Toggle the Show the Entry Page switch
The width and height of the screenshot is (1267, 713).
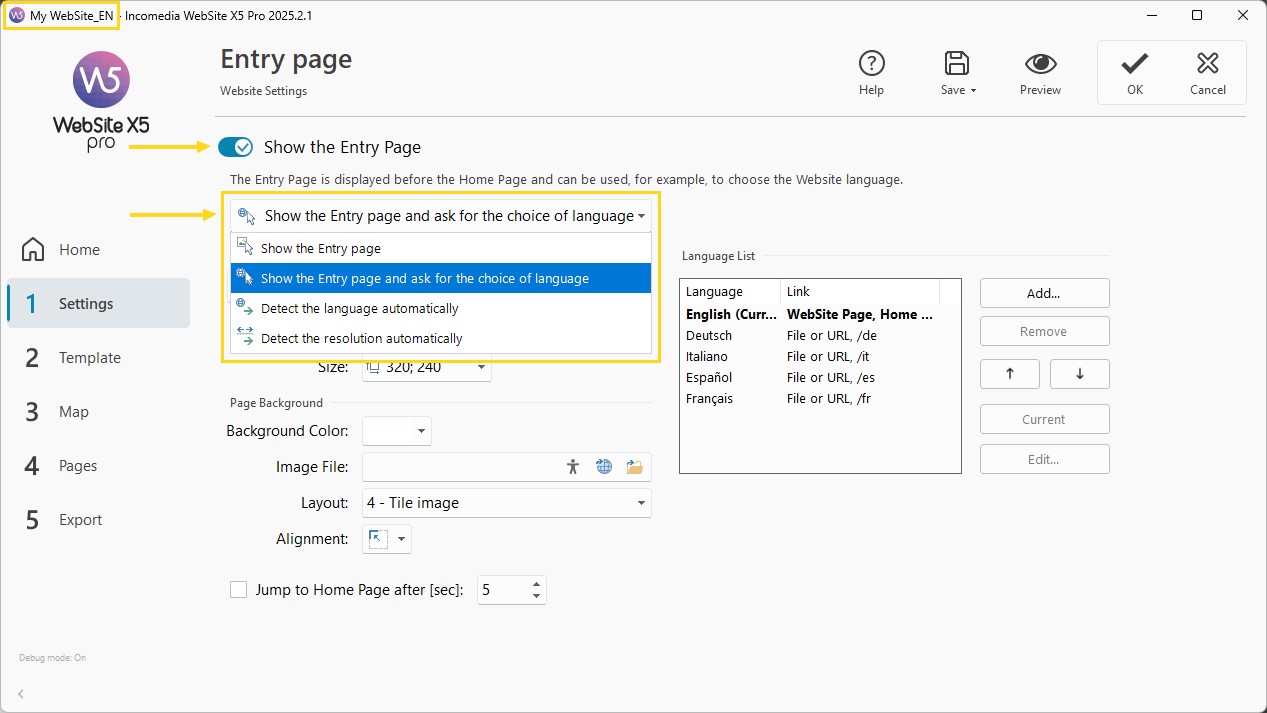[x=236, y=147]
